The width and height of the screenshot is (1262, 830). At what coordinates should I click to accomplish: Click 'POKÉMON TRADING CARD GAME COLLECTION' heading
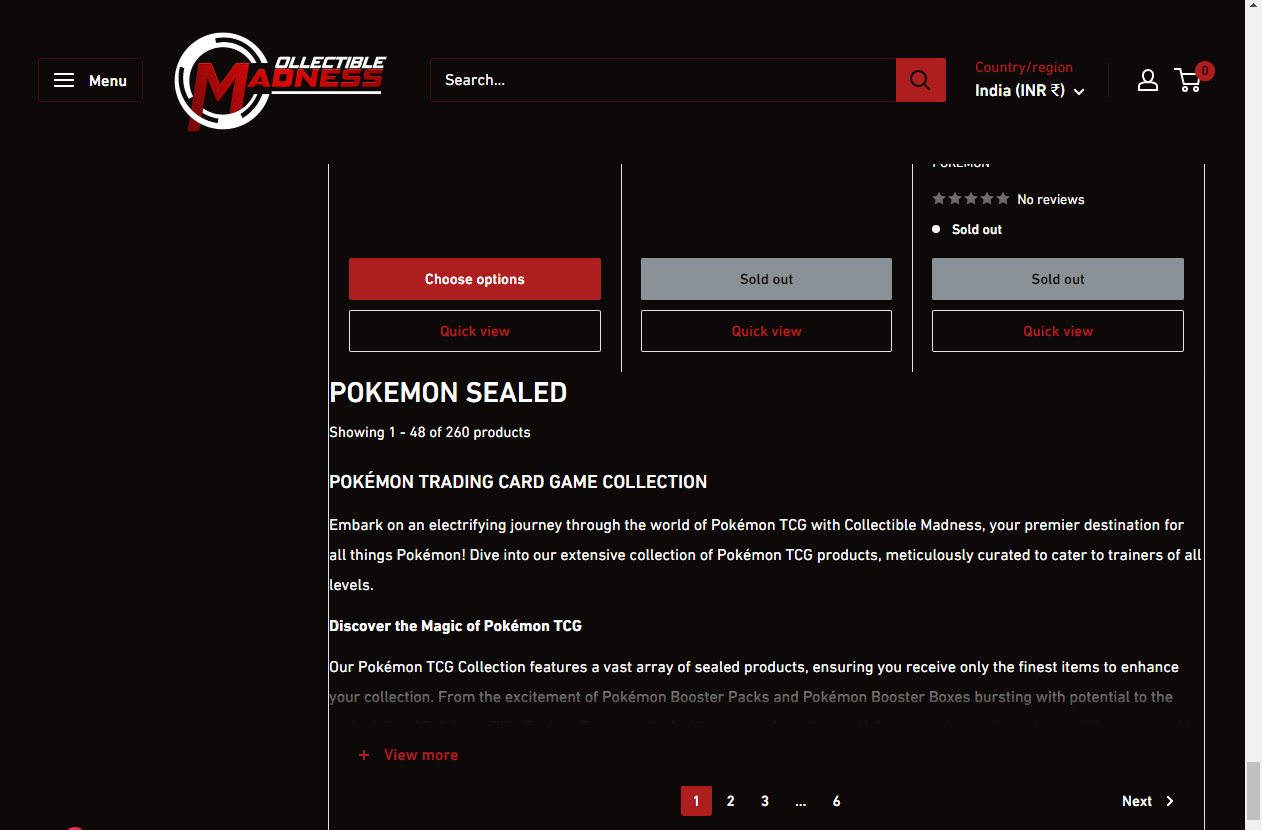(x=518, y=482)
